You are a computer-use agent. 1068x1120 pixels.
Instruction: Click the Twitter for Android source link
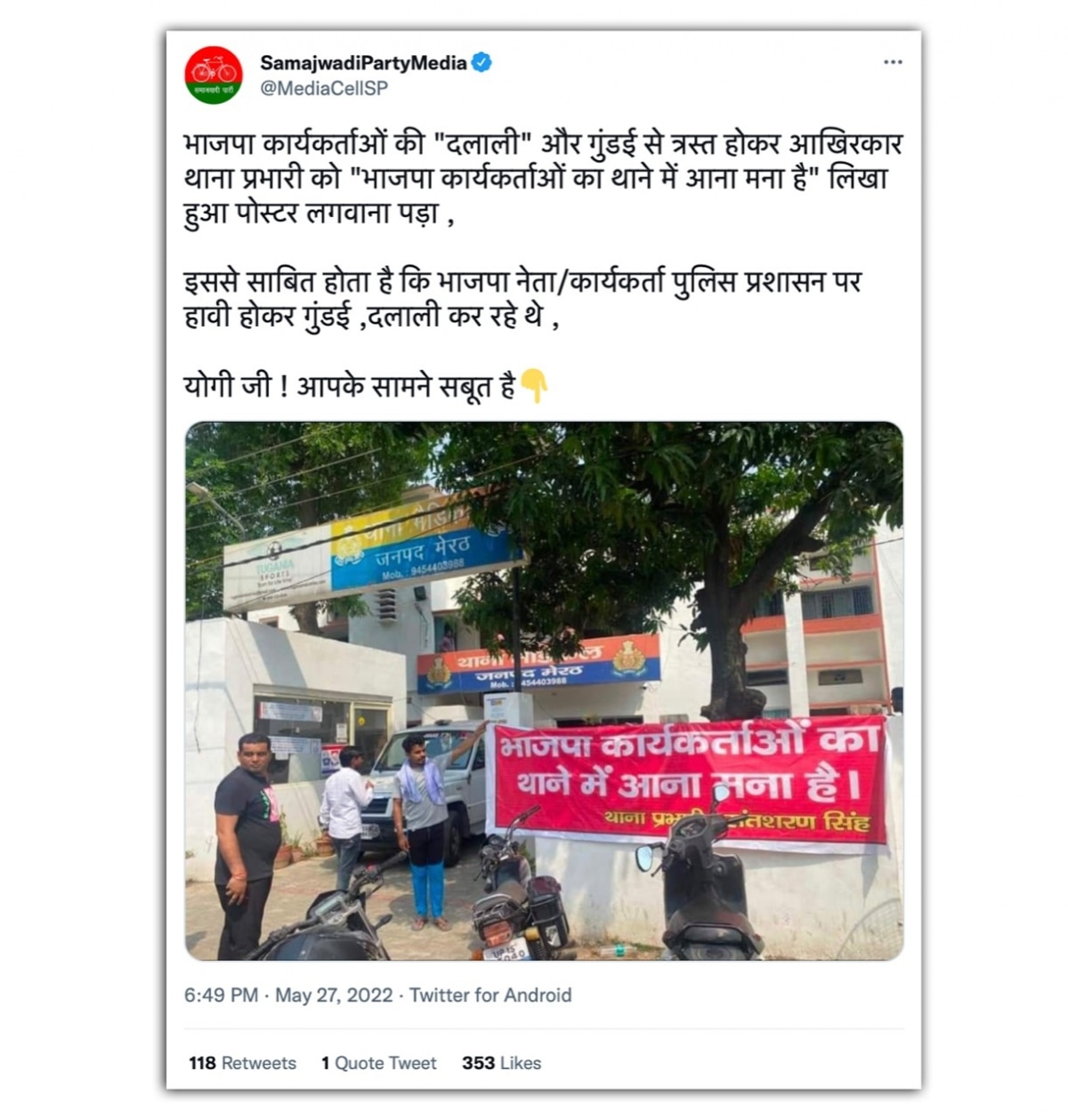[490, 995]
